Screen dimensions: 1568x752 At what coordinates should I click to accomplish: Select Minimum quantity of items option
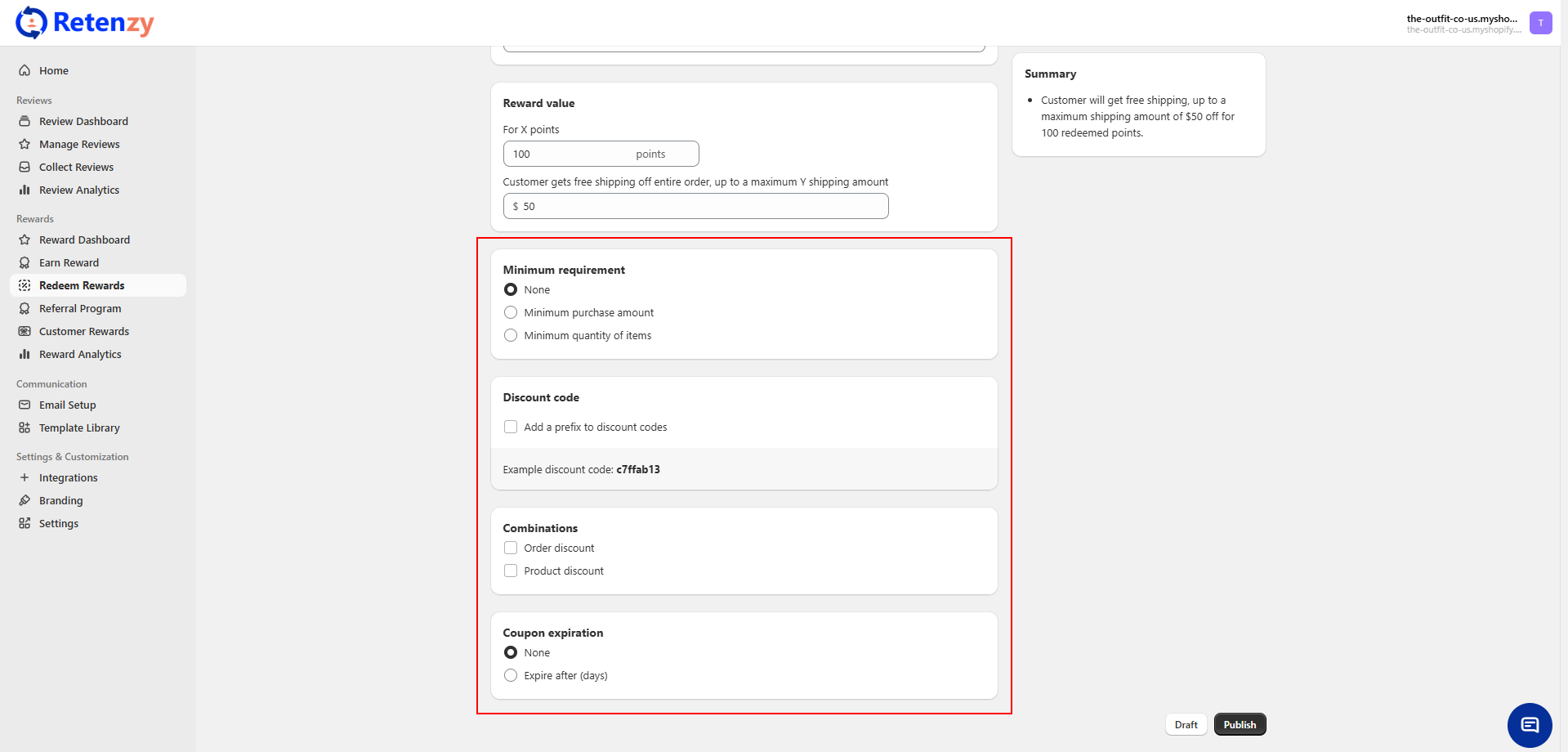(511, 335)
